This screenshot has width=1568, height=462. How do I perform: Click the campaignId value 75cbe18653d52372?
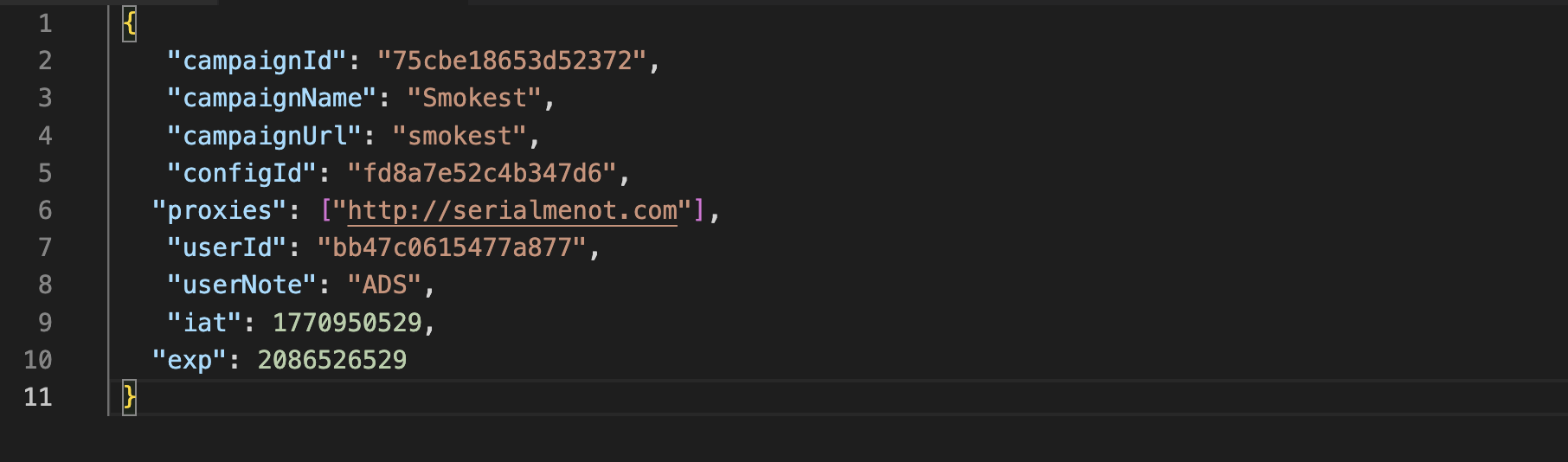point(512,61)
